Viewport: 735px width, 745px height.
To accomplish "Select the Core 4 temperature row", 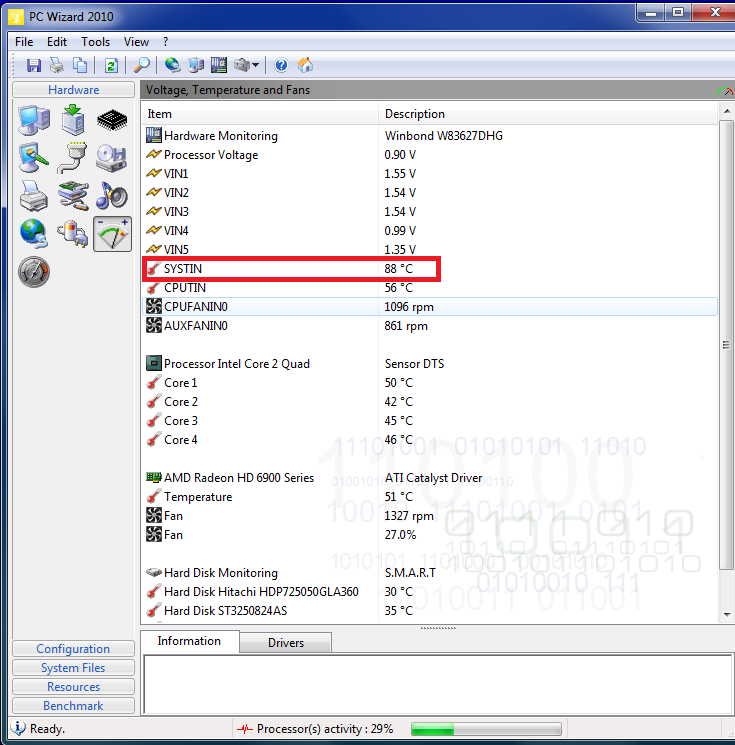I will pyautogui.click(x=430, y=439).
